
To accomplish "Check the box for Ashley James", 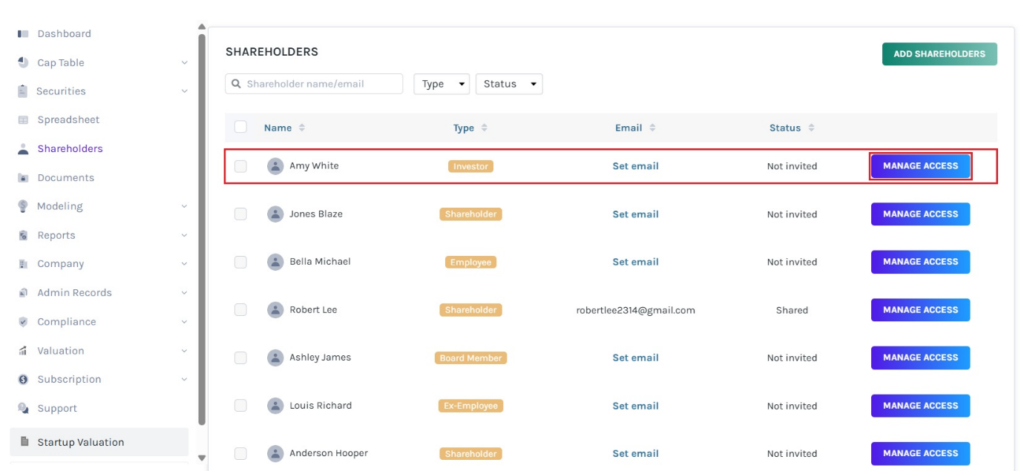I will point(240,357).
